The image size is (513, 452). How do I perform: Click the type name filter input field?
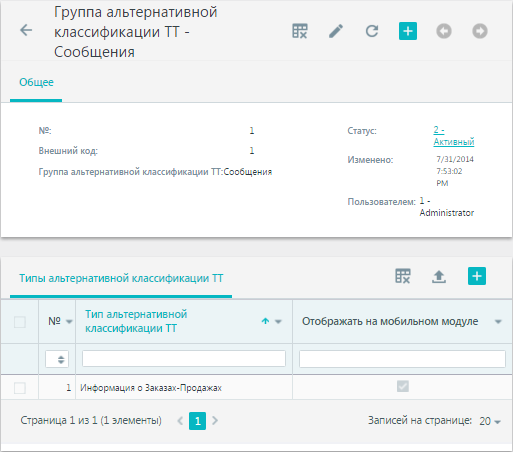(x=184, y=359)
